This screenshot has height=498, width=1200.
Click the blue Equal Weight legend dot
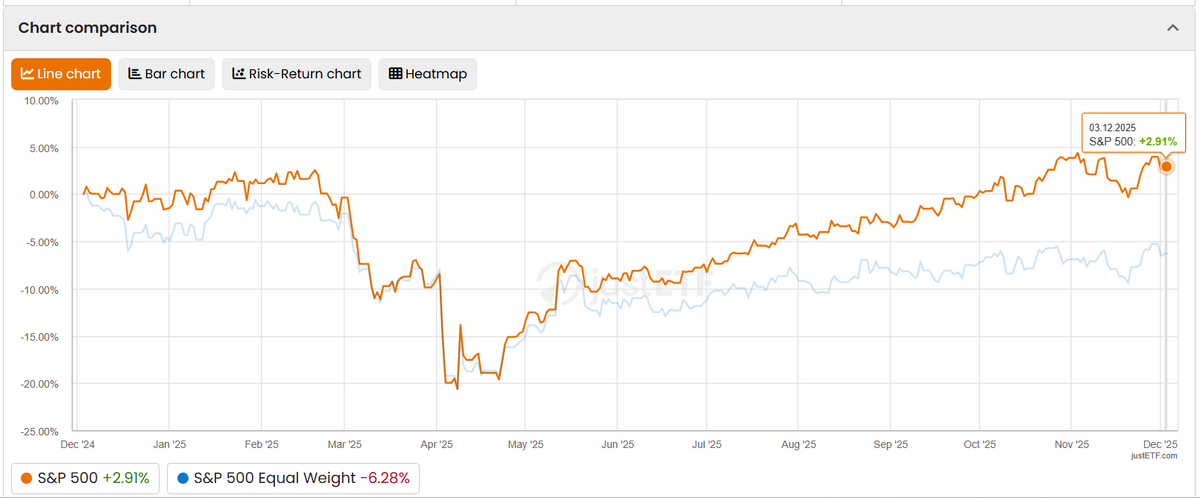click(181, 478)
